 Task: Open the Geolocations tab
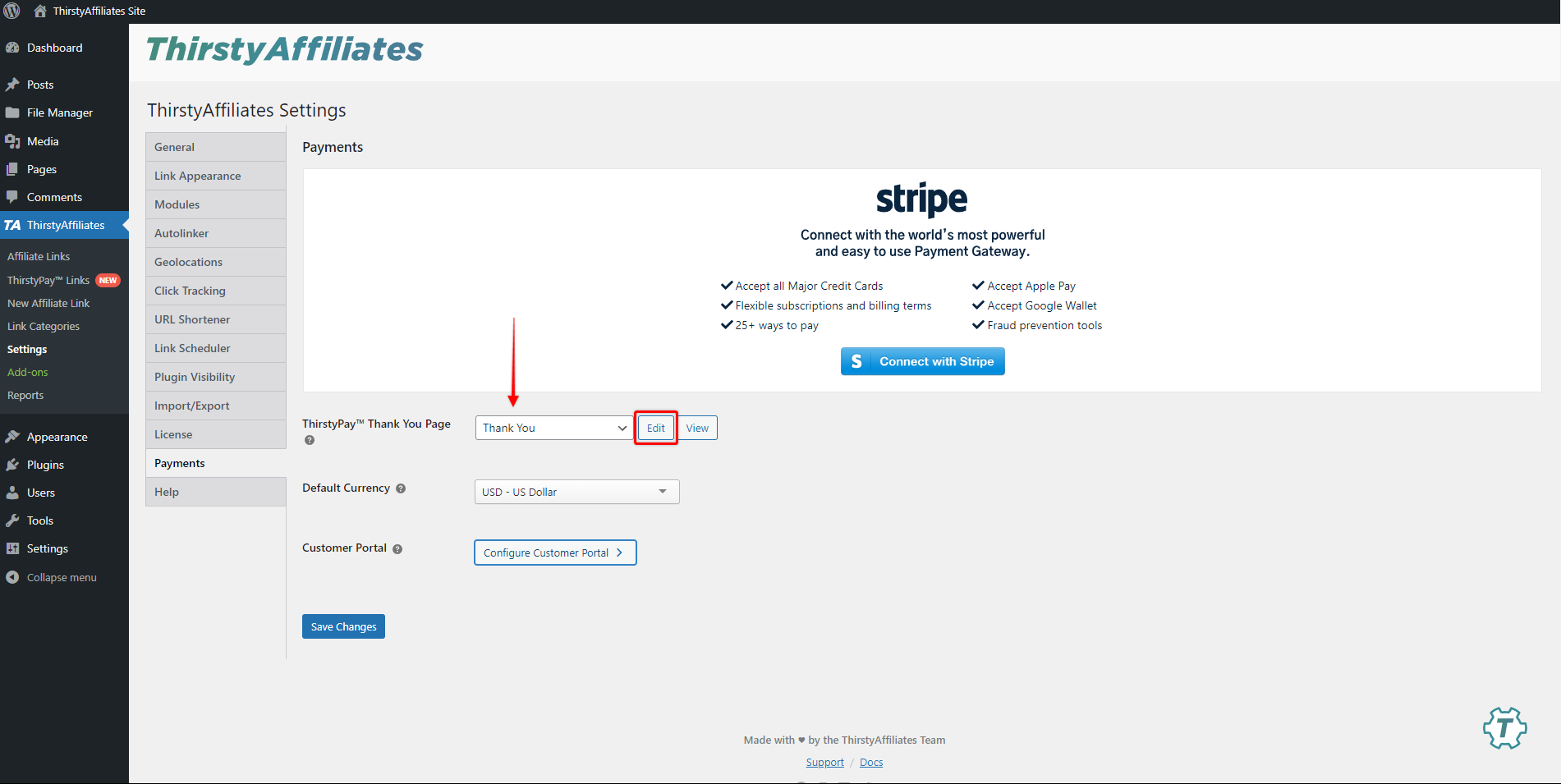[216, 262]
